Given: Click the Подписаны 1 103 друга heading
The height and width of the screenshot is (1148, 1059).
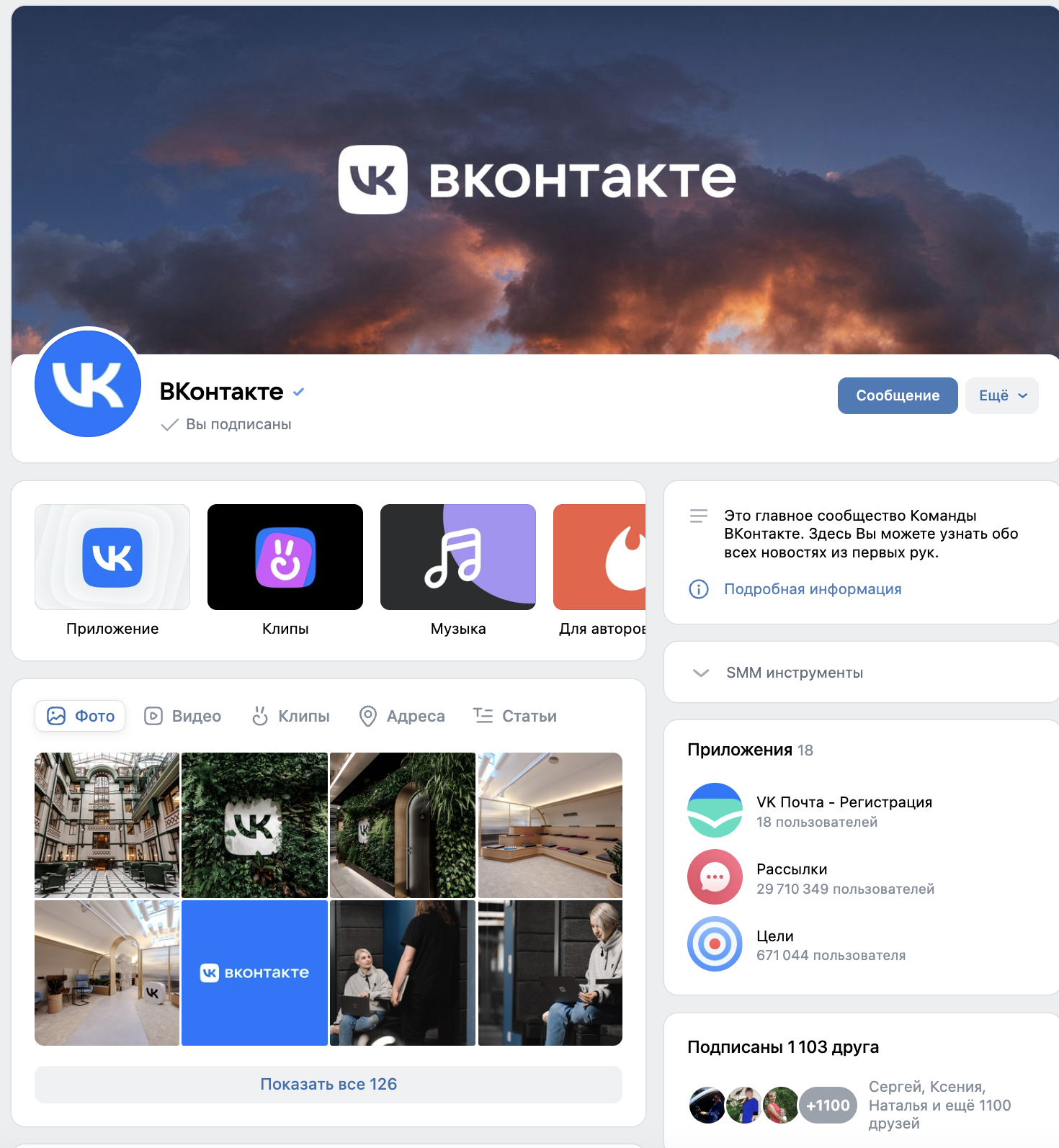Looking at the screenshot, I should [783, 1047].
